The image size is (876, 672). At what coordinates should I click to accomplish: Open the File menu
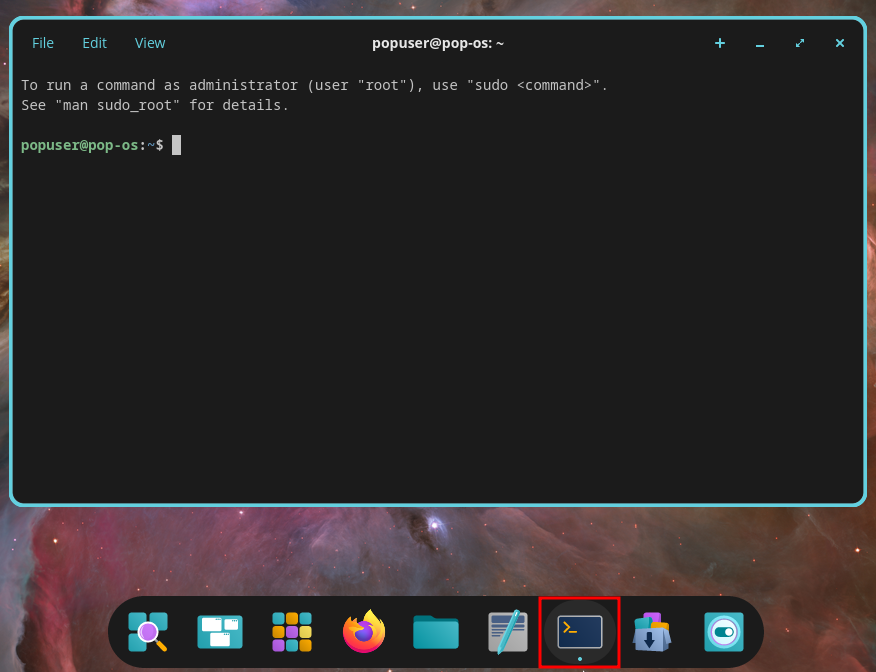click(42, 43)
